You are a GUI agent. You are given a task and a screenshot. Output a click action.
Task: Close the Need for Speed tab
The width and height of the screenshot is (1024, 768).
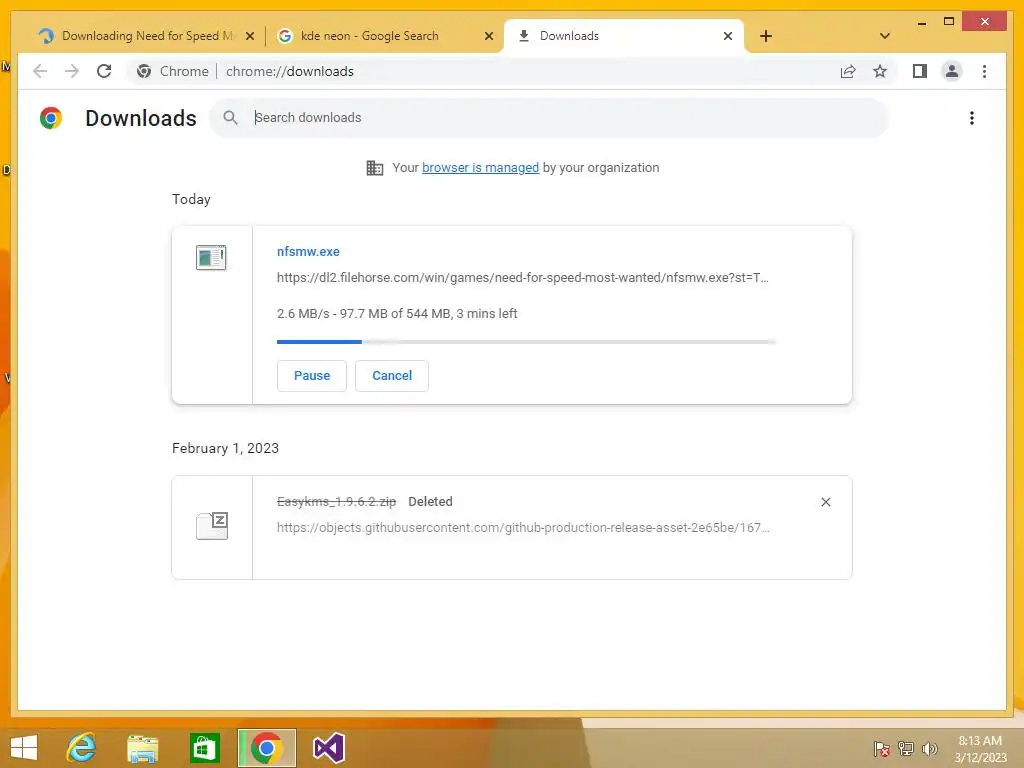[x=249, y=37]
